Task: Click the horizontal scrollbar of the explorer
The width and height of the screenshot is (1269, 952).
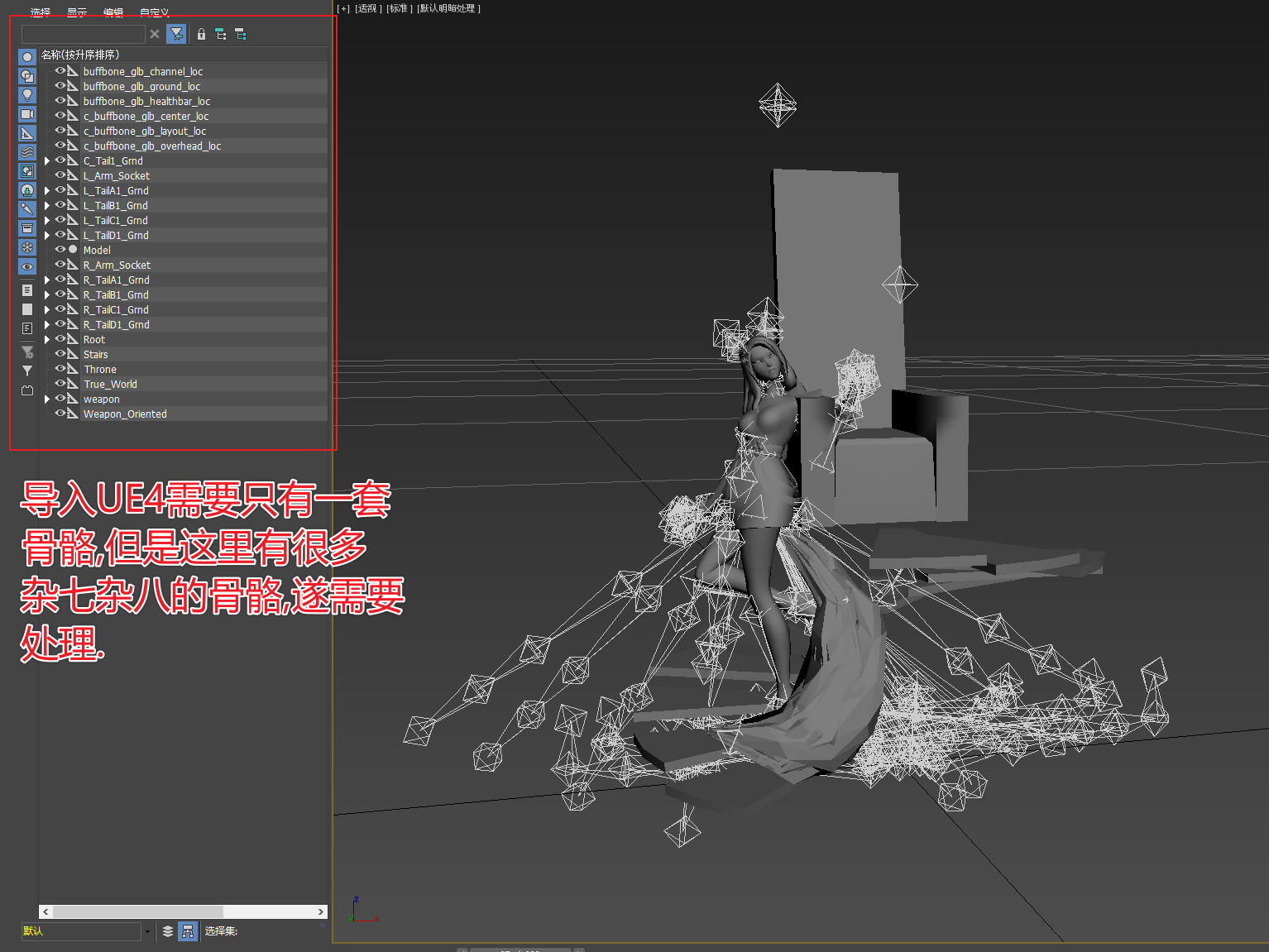Action: click(x=183, y=911)
